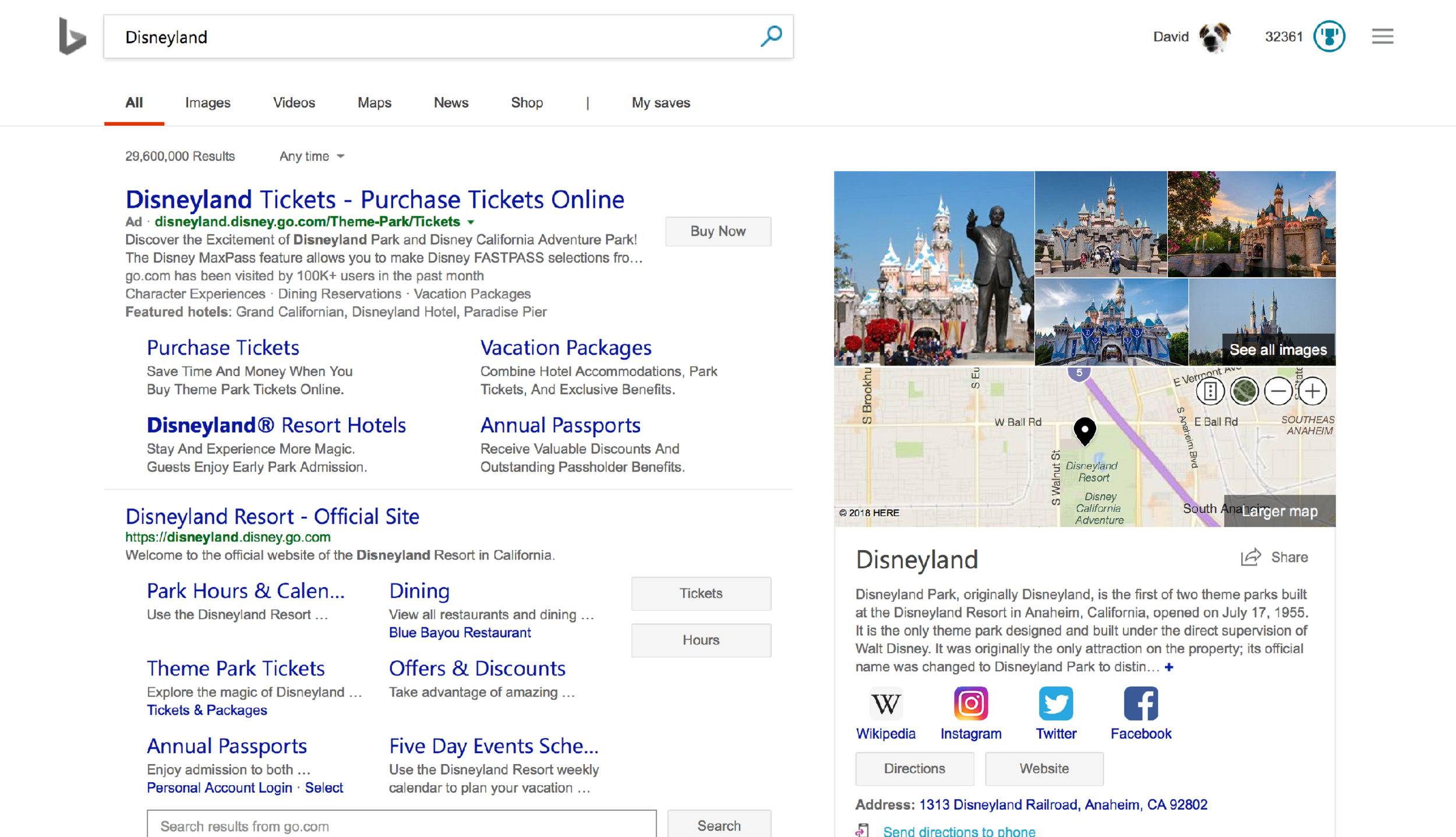Zoom in the map
The width and height of the screenshot is (1456, 837).
tap(1312, 391)
